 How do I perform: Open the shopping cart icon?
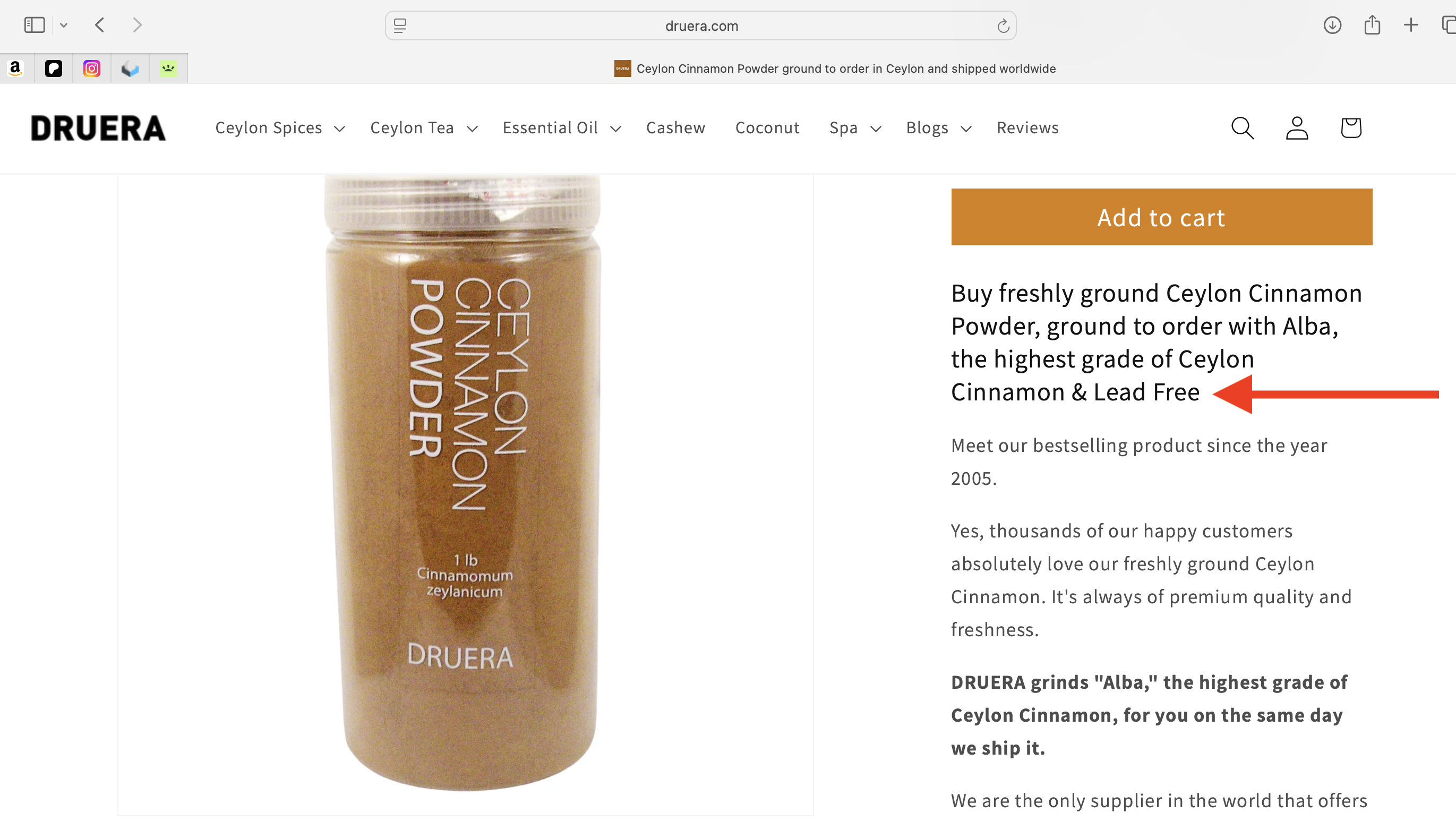pos(1351,128)
